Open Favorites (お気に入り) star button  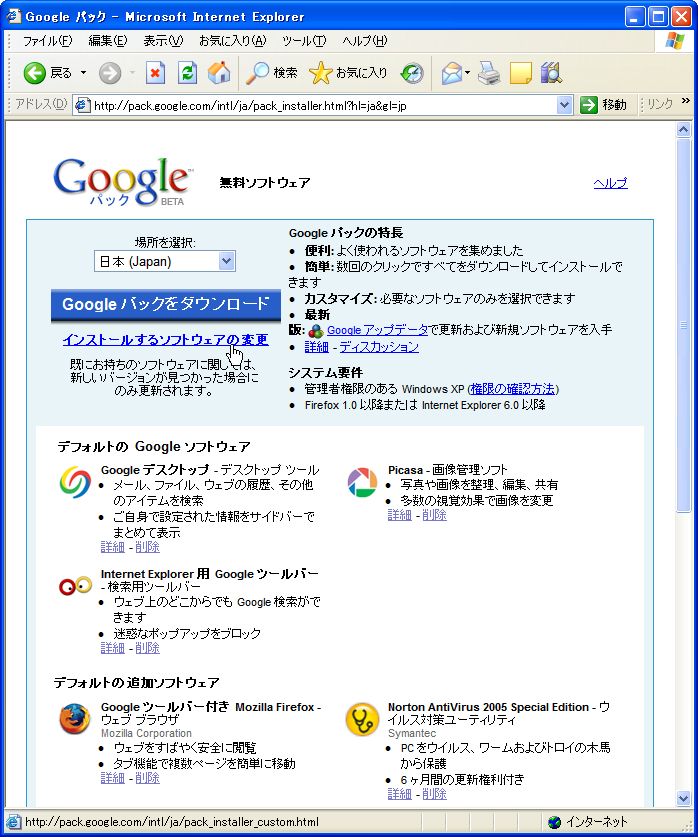coord(348,73)
